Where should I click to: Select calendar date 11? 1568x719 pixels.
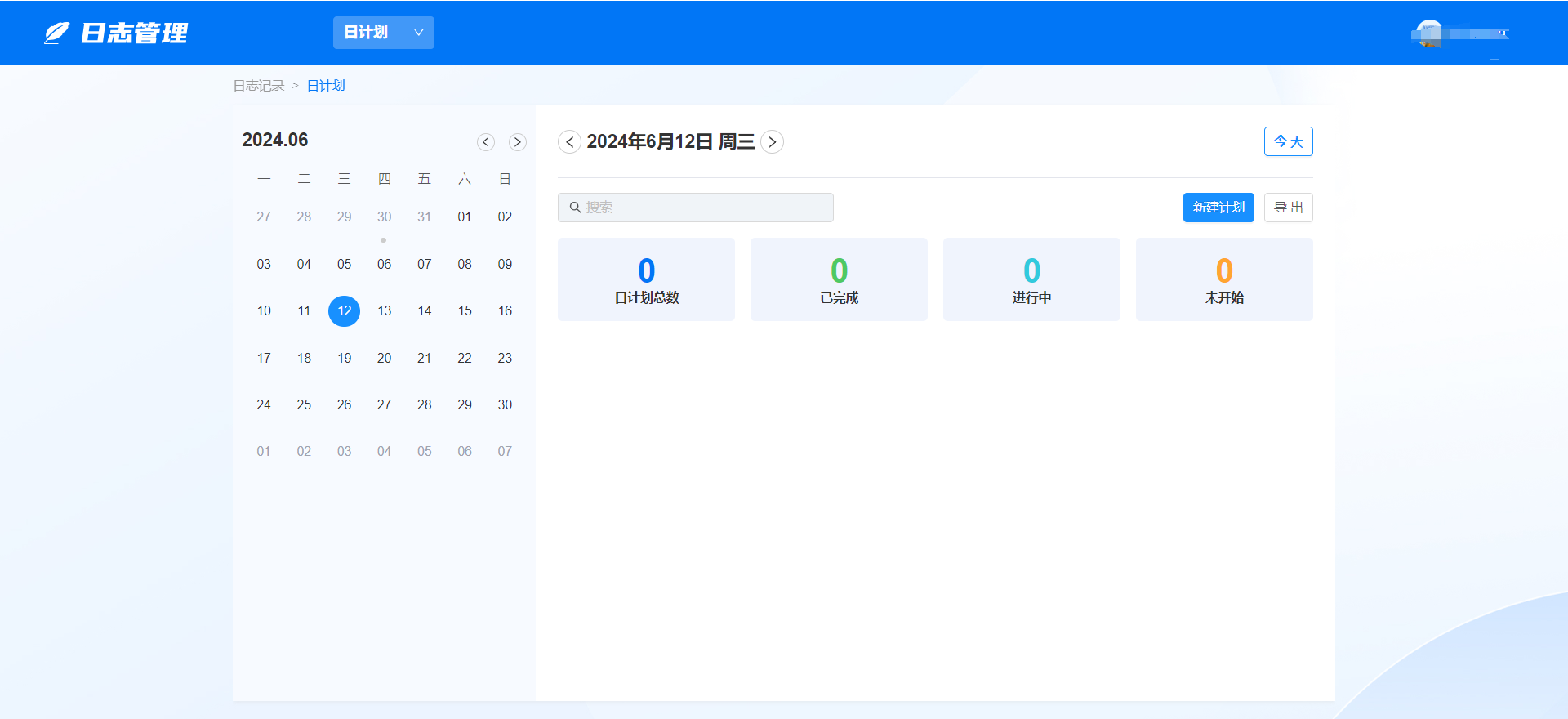pyautogui.click(x=304, y=311)
